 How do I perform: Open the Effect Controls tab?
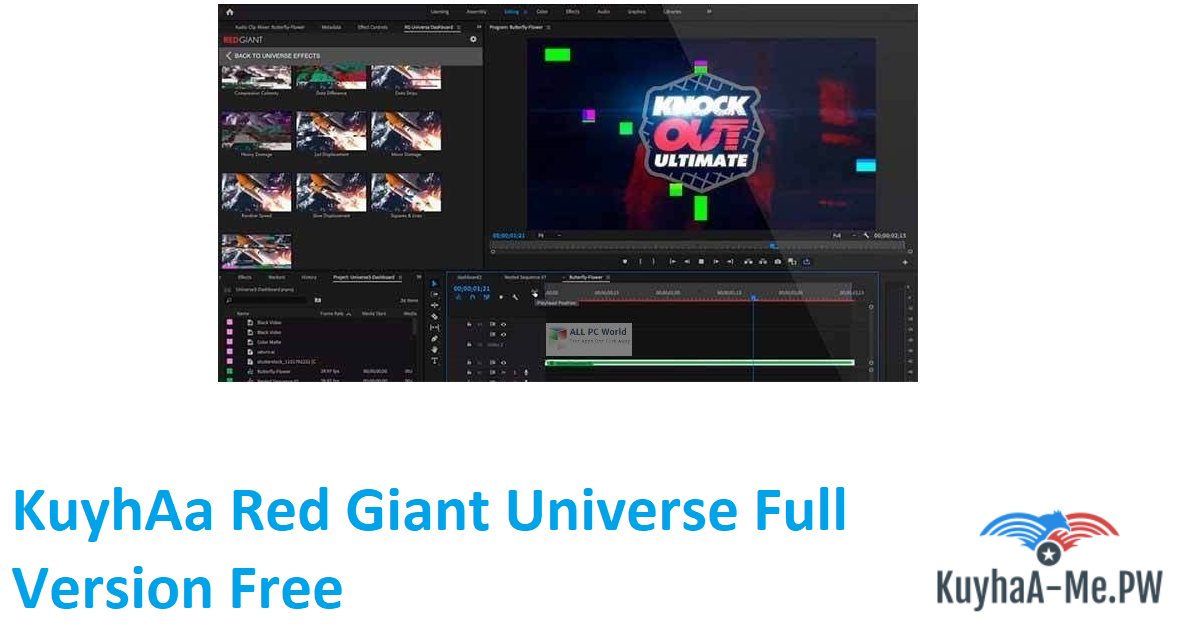pyautogui.click(x=372, y=27)
